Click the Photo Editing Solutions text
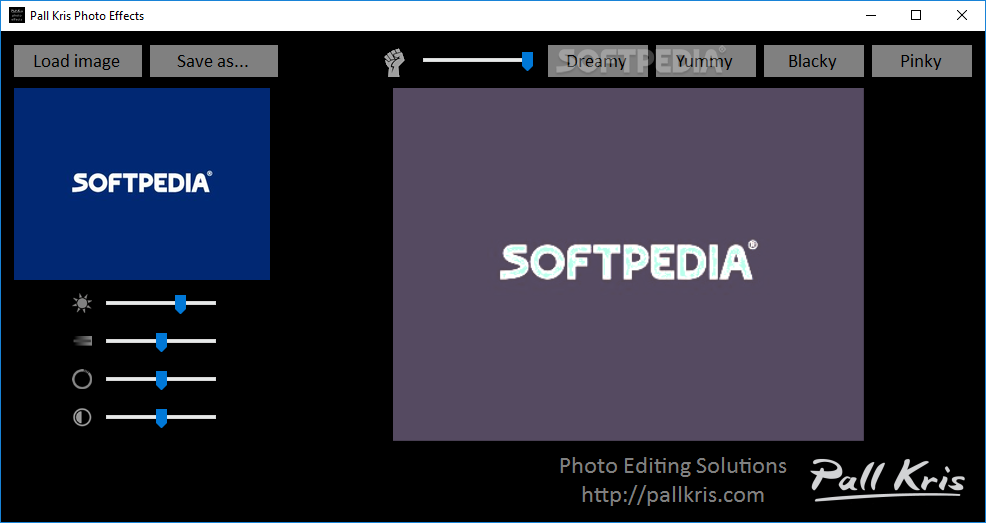This screenshot has height=523, width=986. (673, 466)
